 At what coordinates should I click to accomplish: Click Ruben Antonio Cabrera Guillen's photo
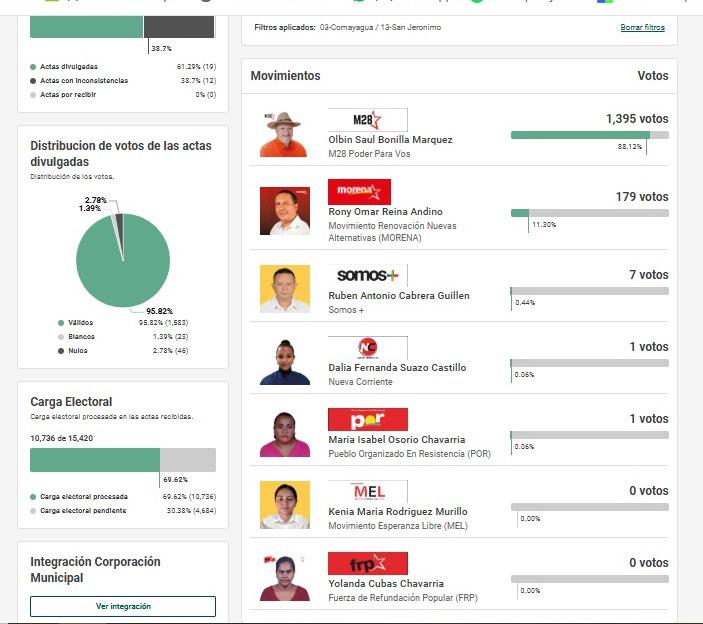(x=284, y=288)
